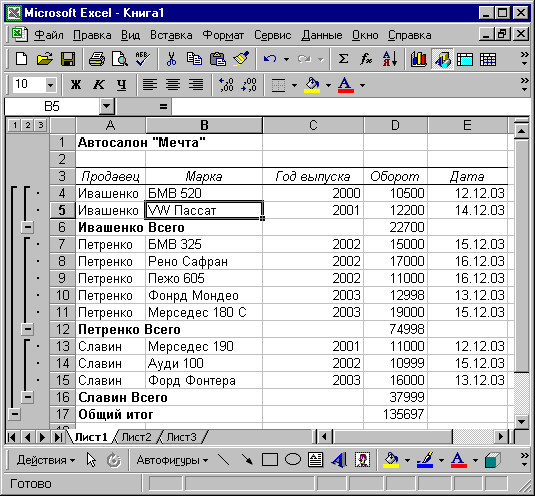Insert WordArt object
535x496 pixels.
(339, 460)
